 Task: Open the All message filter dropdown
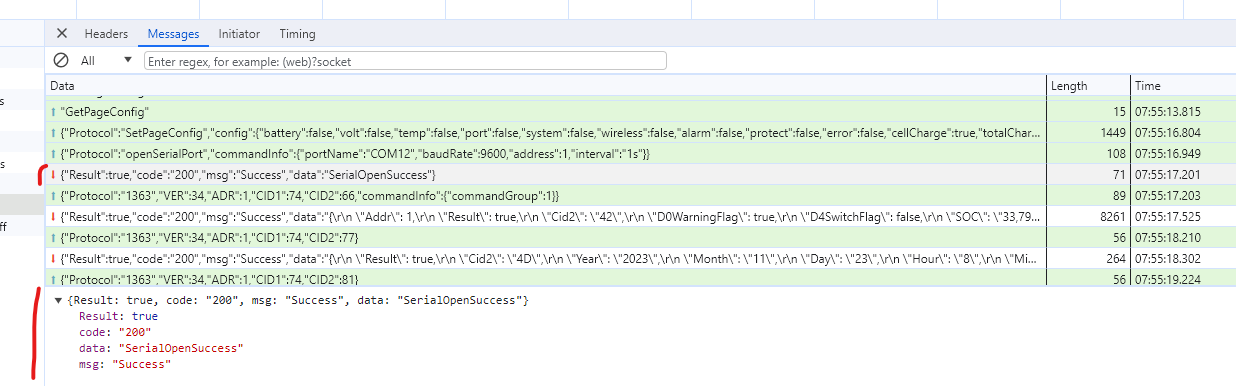pyautogui.click(x=106, y=60)
